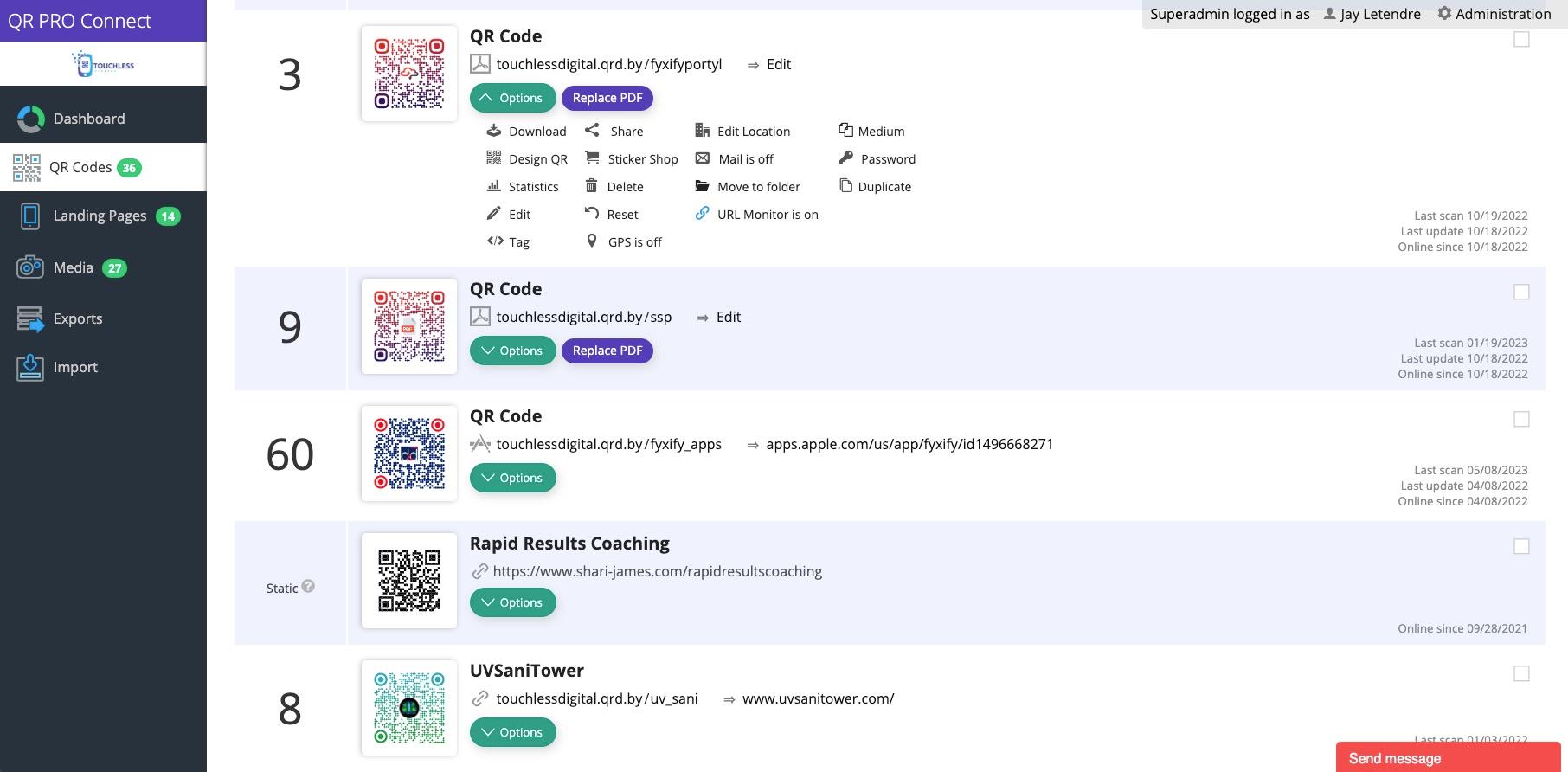
Task: Click the URL Monitor link icon
Action: (x=702, y=214)
